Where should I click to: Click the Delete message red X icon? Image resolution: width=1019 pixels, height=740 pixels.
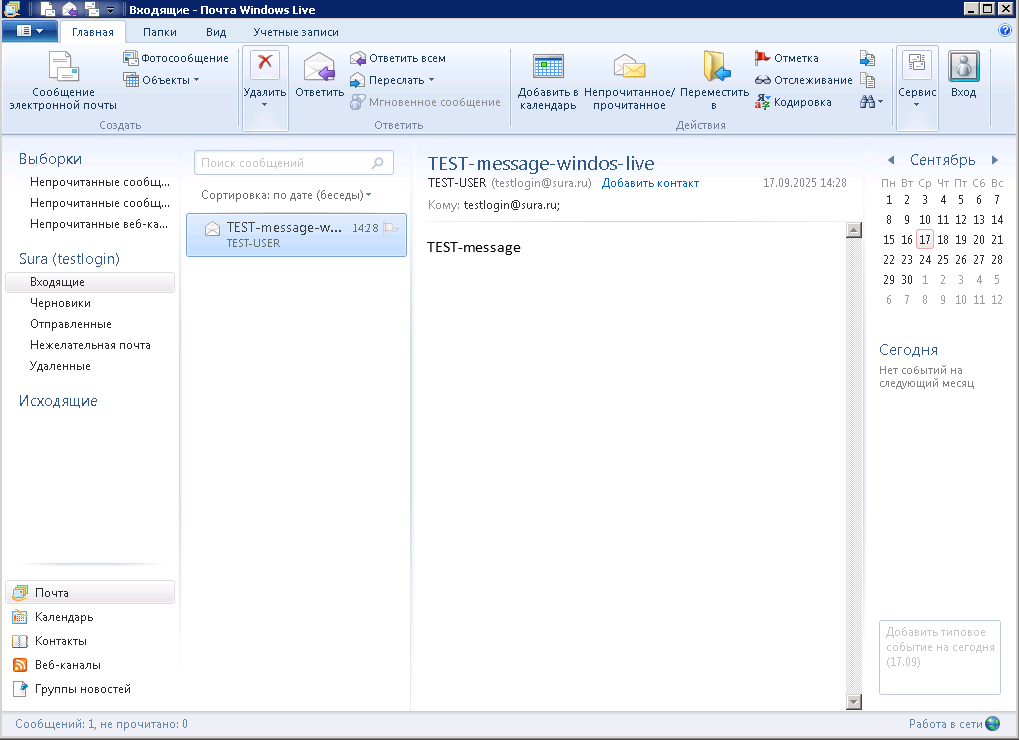click(265, 64)
